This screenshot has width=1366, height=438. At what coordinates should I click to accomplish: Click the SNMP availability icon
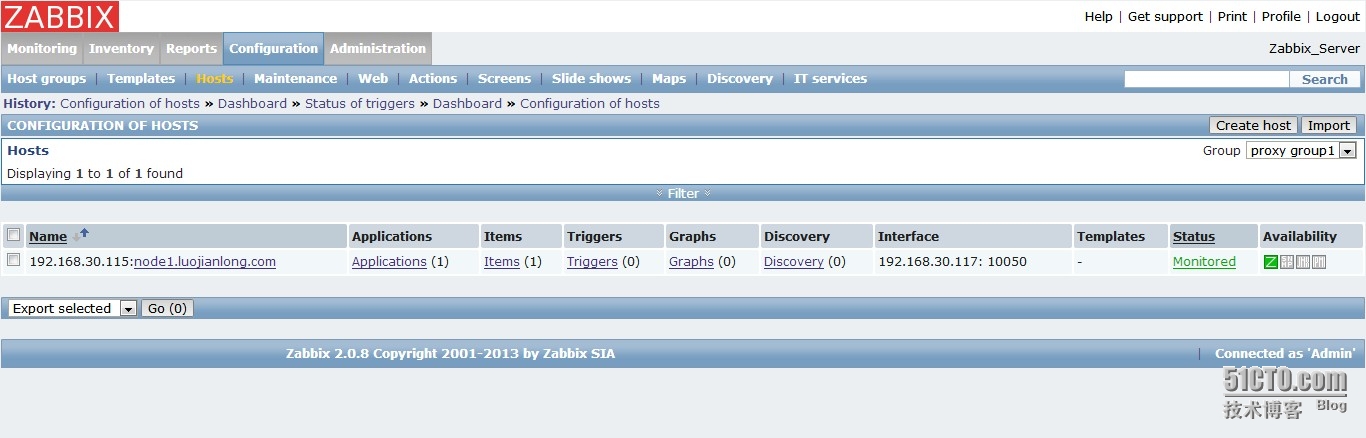click(x=1287, y=262)
